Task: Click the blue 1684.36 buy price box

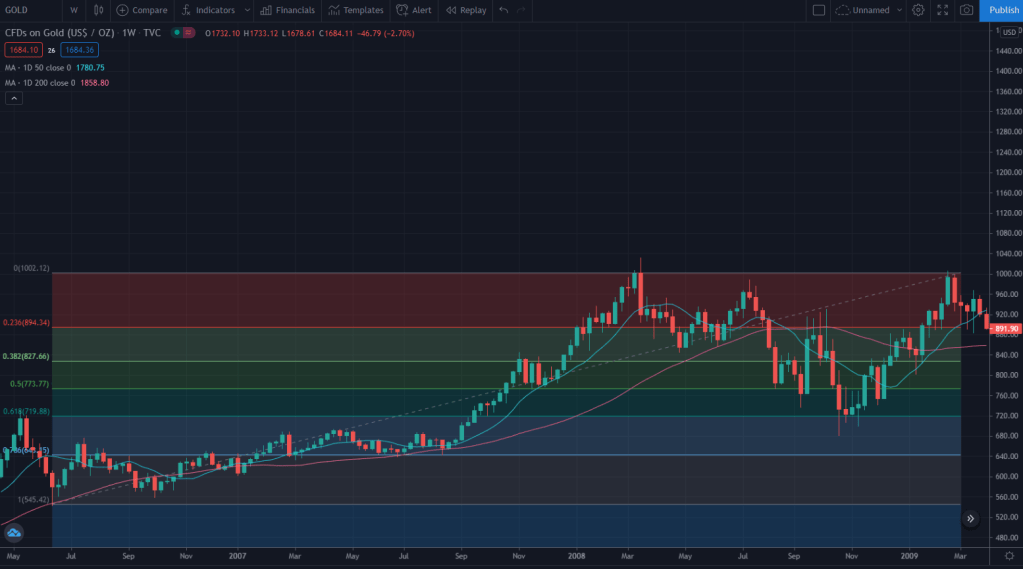Action: click(x=78, y=49)
